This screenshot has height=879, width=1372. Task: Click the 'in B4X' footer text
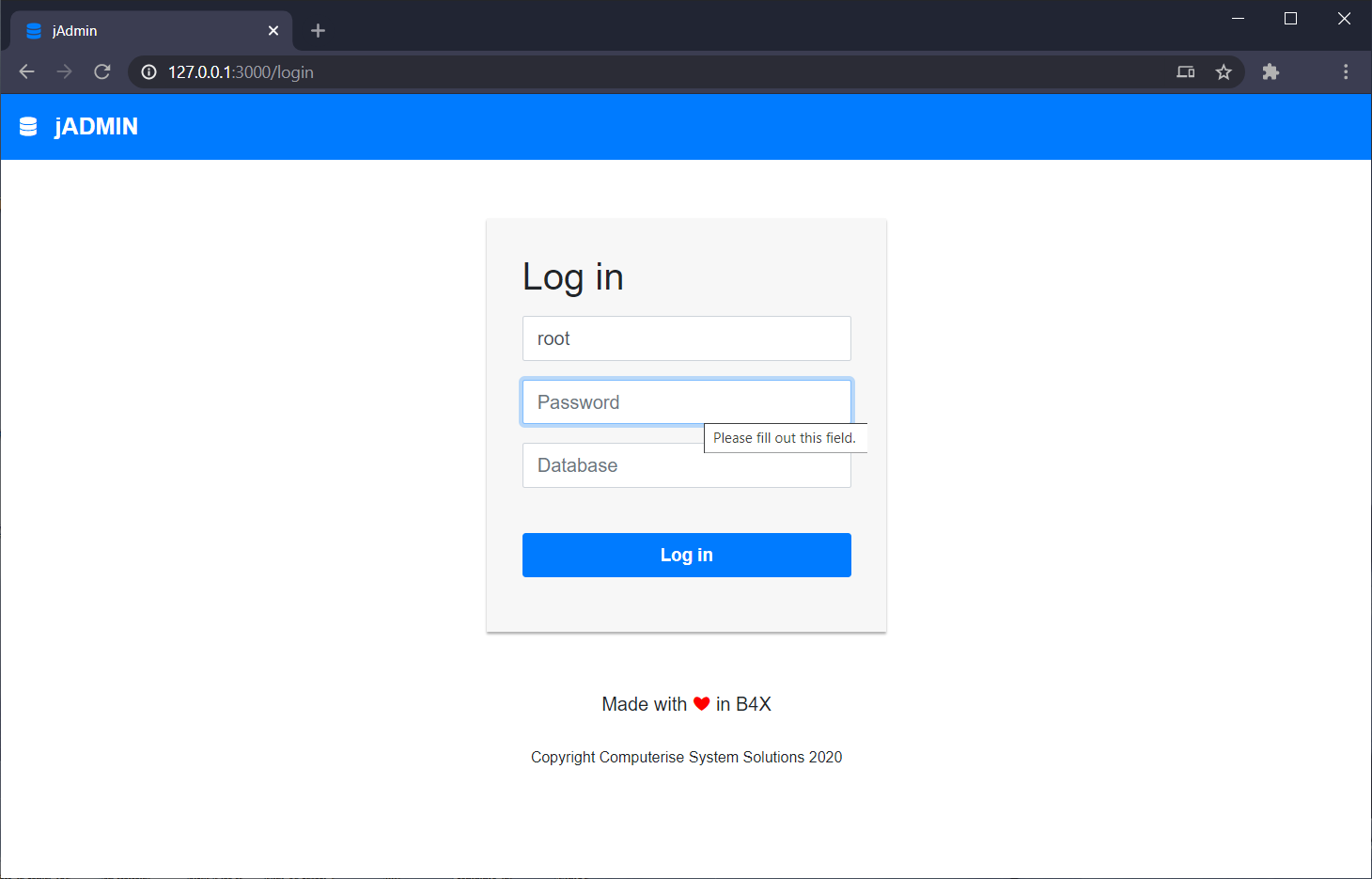point(743,704)
